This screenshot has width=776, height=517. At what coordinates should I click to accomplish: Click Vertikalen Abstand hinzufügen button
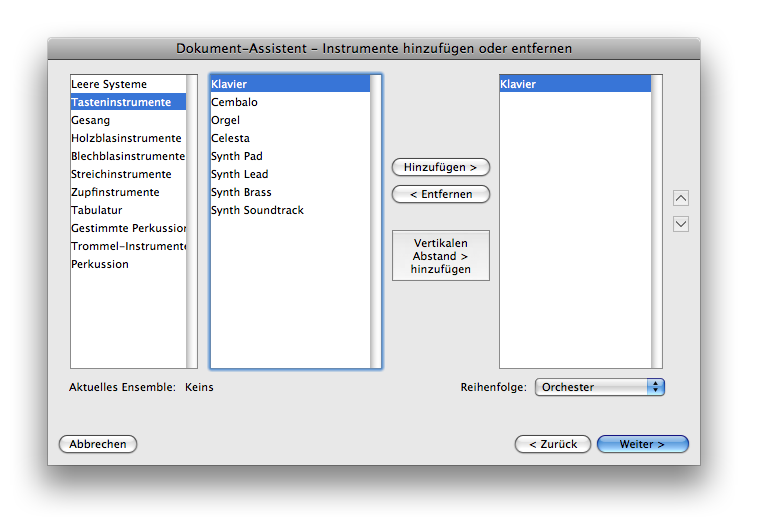(440, 256)
